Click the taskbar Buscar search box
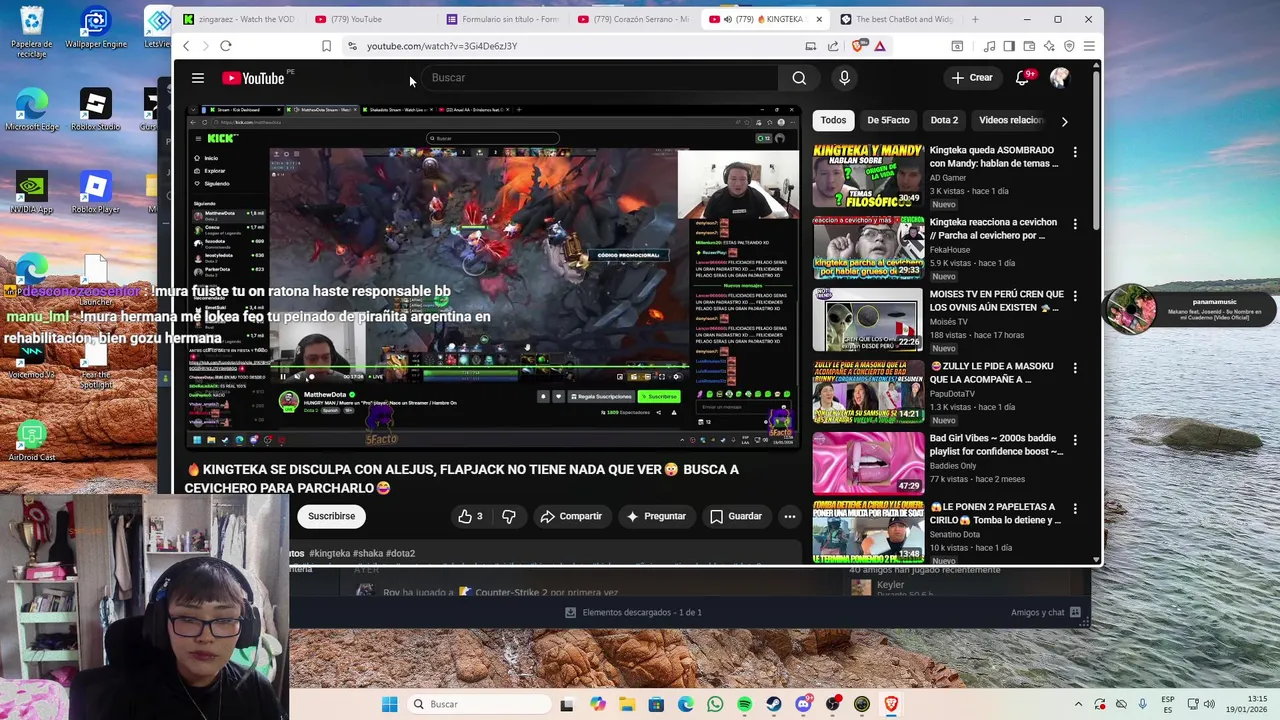 478,704
